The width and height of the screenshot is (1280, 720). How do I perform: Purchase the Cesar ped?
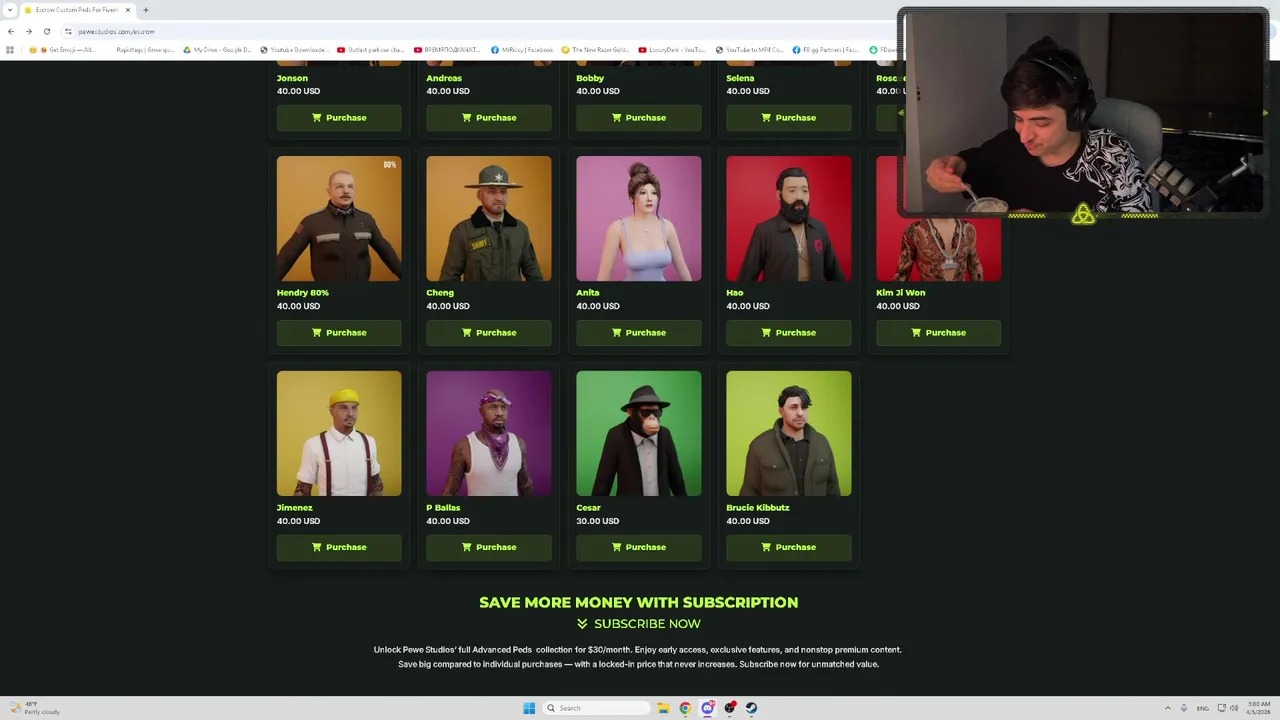point(639,547)
